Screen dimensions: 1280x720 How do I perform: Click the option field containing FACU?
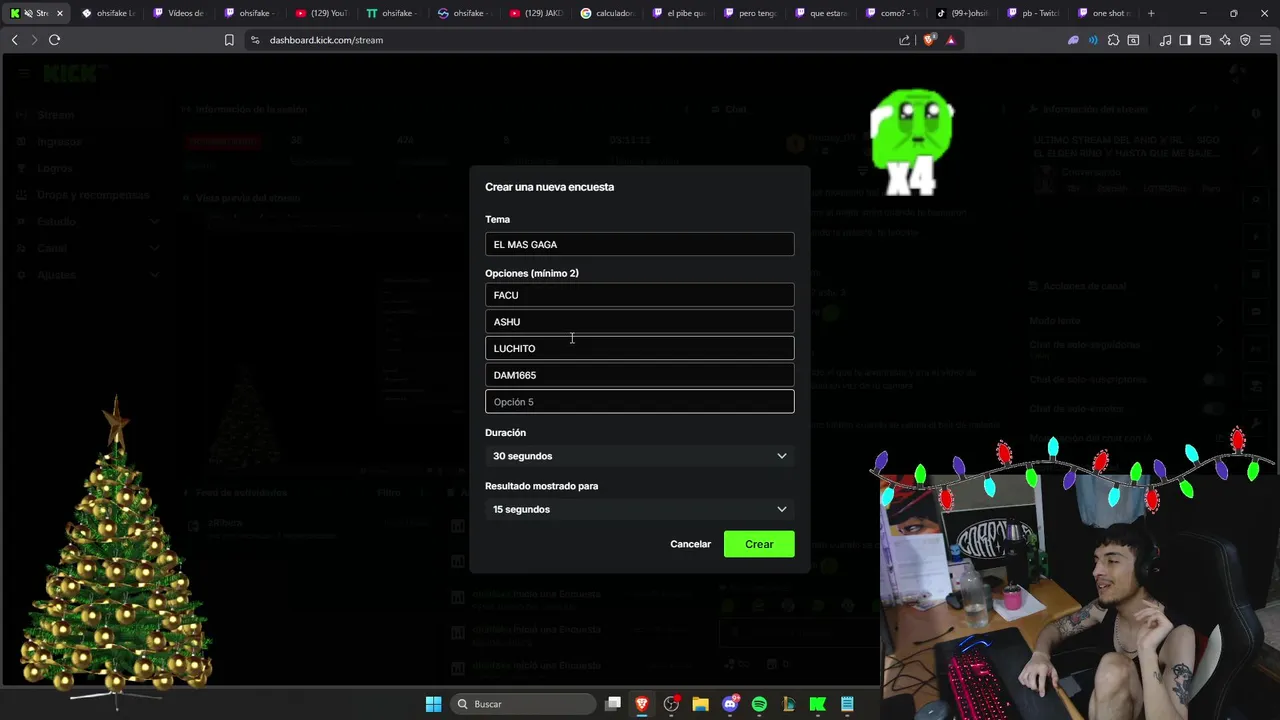640,295
